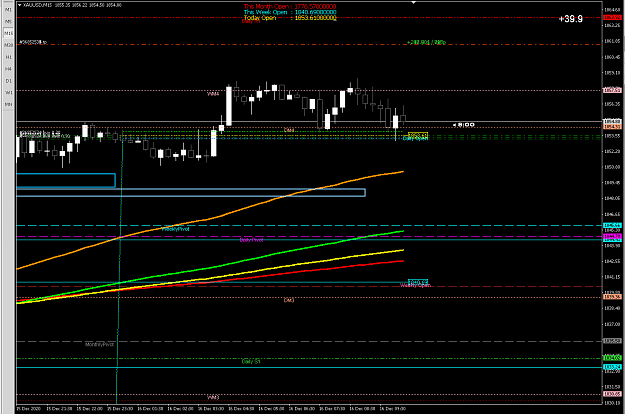Click the DailyPivot line label

tap(251, 240)
